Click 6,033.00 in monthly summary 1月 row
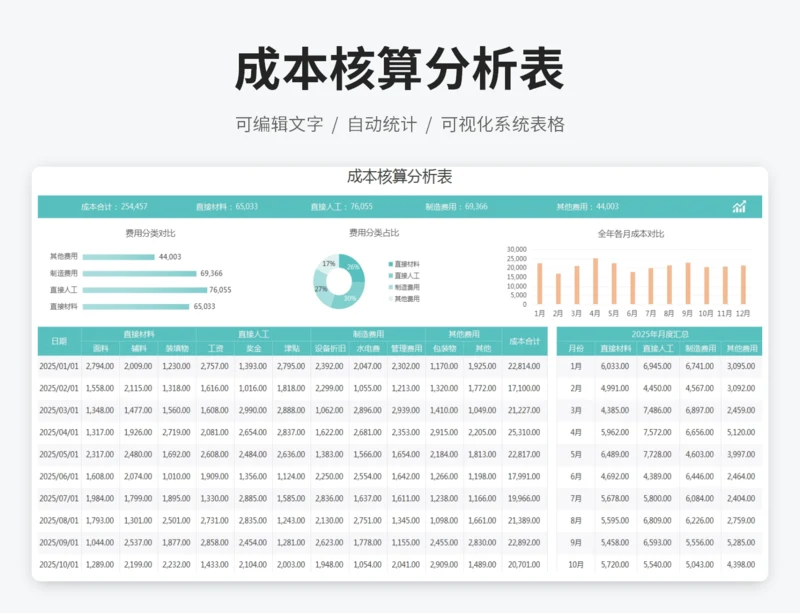Viewport: 800px width, 613px height. [615, 366]
